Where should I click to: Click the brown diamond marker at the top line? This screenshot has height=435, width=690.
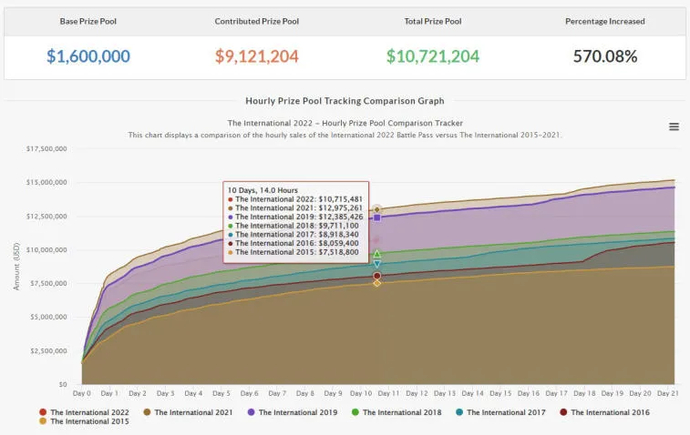(x=377, y=210)
